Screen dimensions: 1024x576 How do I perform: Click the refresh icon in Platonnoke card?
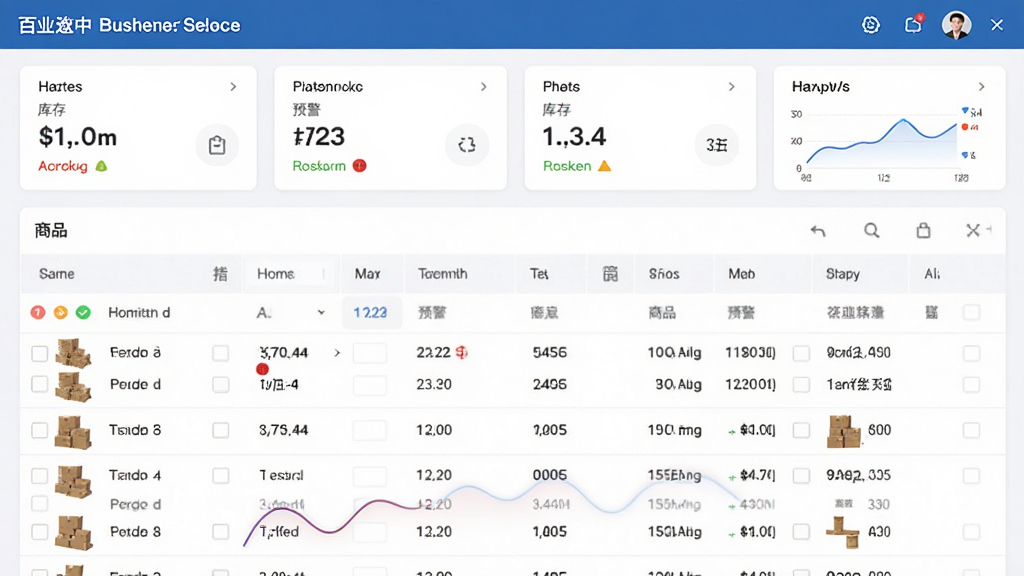(x=467, y=145)
